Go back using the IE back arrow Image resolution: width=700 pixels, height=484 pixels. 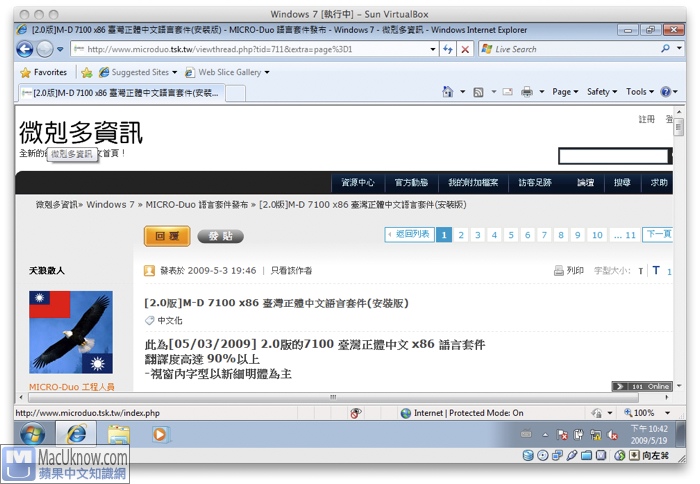pyautogui.click(x=25, y=49)
